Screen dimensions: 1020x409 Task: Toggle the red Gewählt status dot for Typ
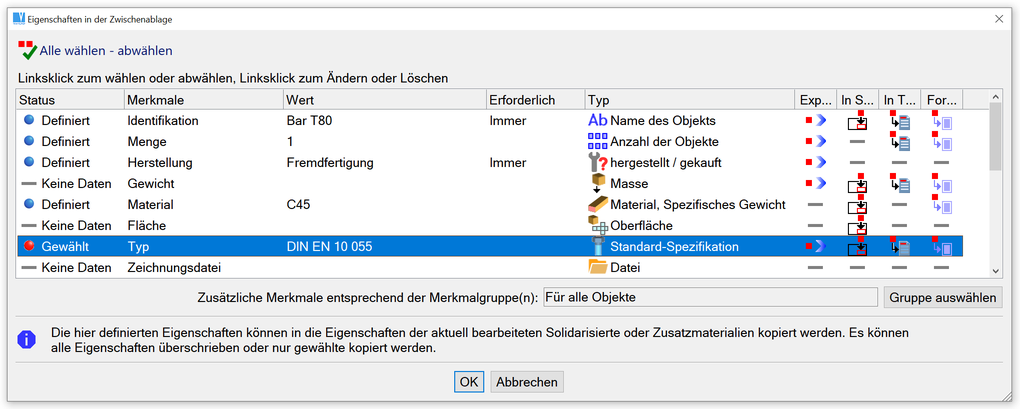tap(29, 246)
